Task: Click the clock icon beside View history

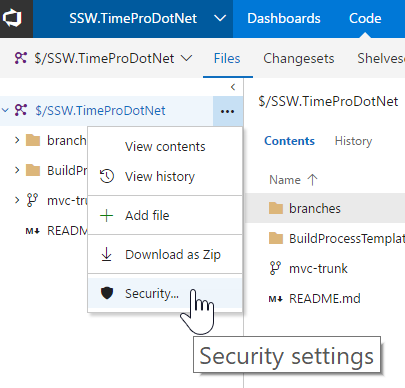Action: (x=107, y=176)
